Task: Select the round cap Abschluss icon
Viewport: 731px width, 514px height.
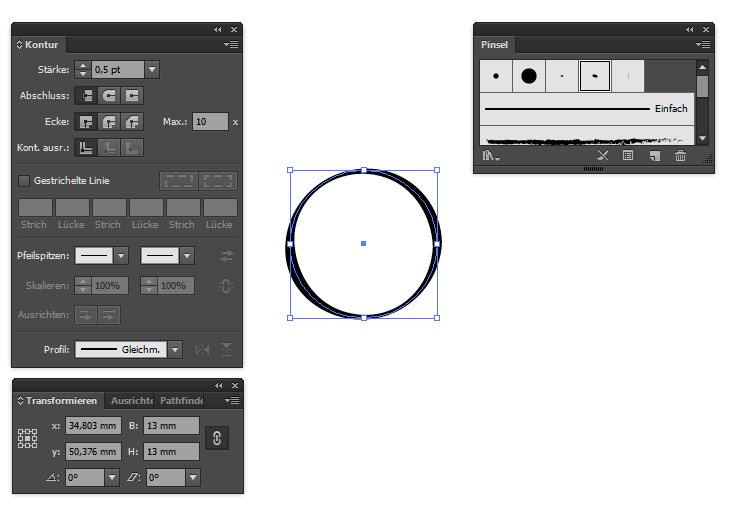Action: point(109,96)
